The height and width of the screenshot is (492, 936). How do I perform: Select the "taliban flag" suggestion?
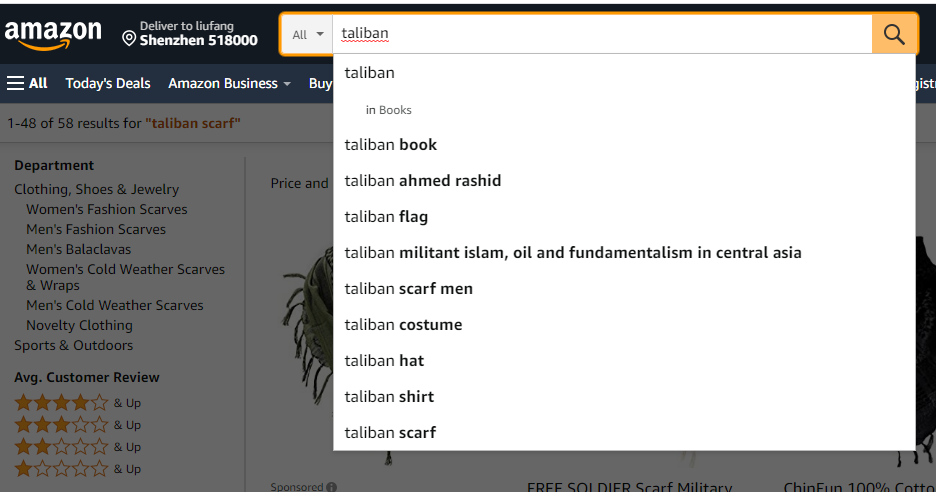coord(386,217)
